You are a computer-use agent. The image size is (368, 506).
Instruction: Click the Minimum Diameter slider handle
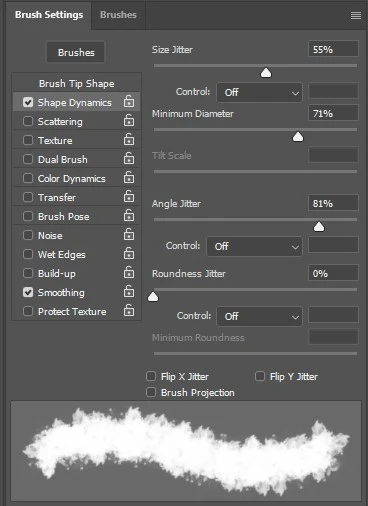298,137
